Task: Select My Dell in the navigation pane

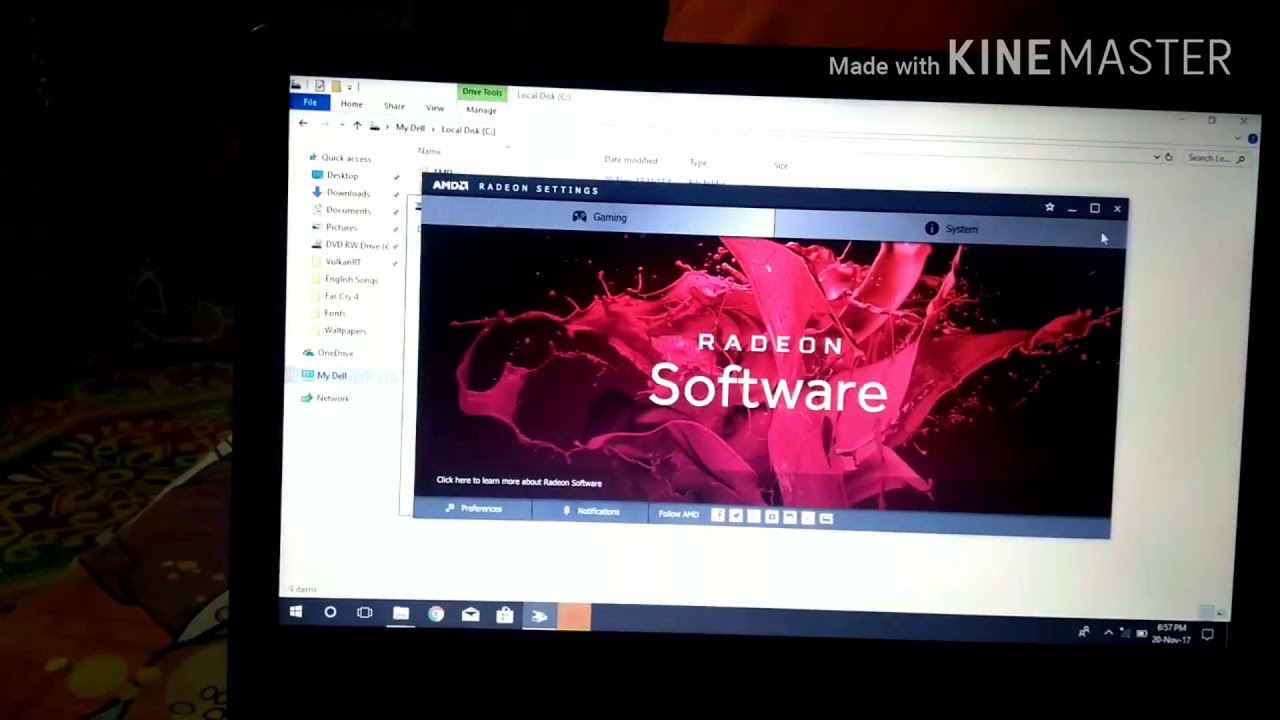Action: [x=324, y=376]
